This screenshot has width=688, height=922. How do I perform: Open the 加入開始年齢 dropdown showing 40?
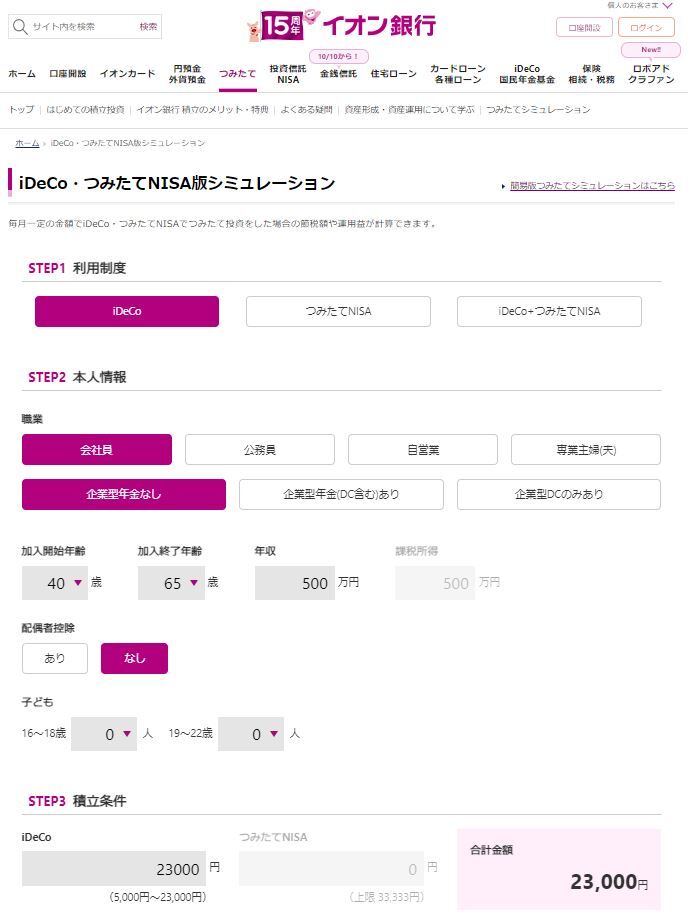tap(55, 583)
